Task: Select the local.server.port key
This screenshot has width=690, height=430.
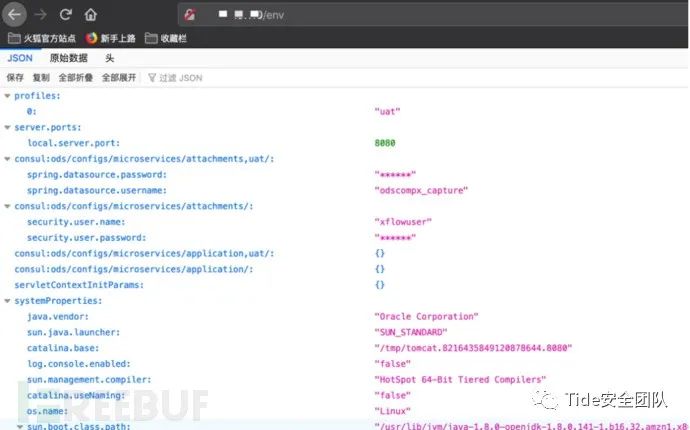Action: click(x=73, y=143)
